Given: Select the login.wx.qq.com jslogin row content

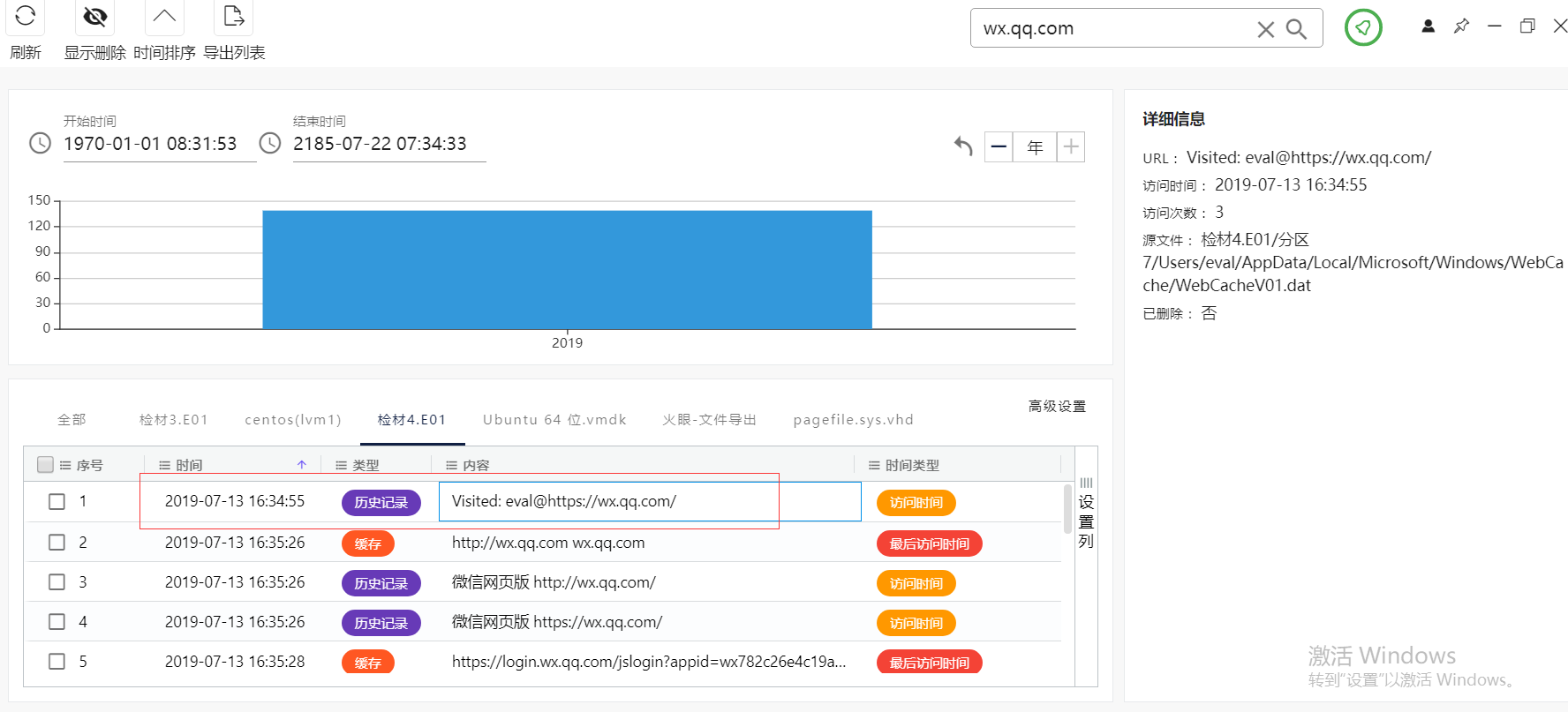Looking at the screenshot, I should (649, 662).
